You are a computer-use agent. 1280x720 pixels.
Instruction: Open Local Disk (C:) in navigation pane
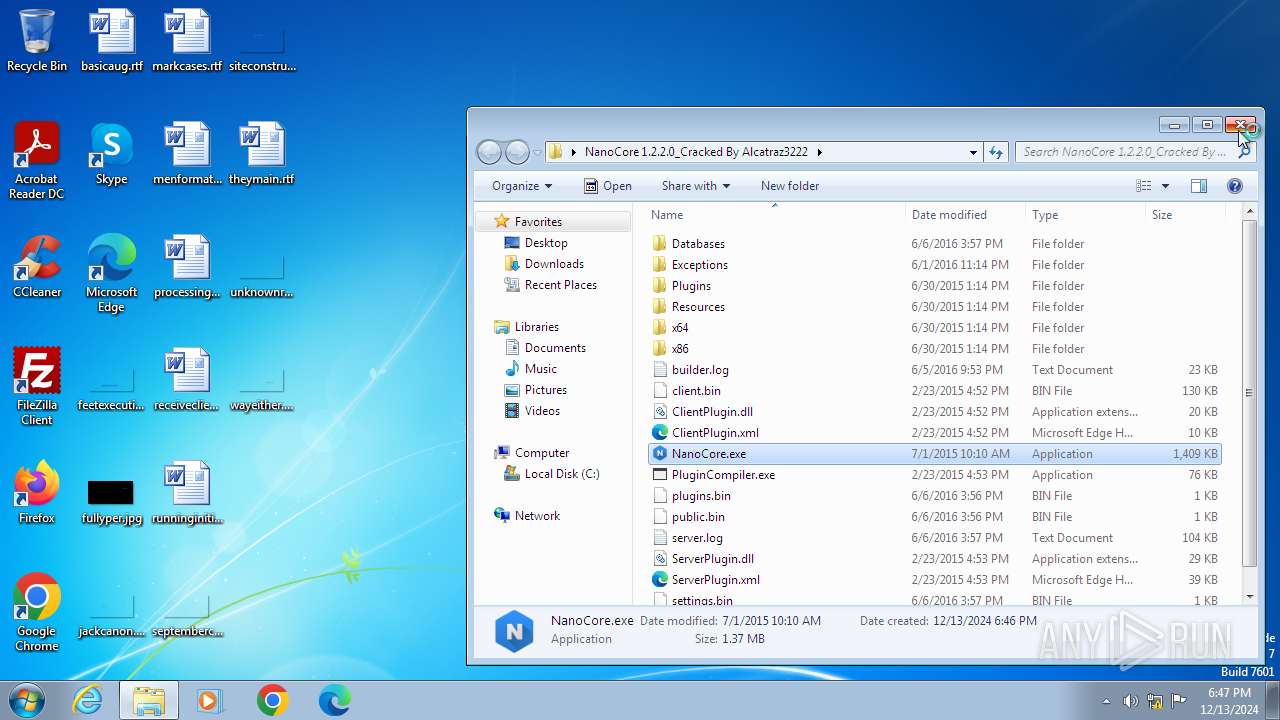(562, 474)
